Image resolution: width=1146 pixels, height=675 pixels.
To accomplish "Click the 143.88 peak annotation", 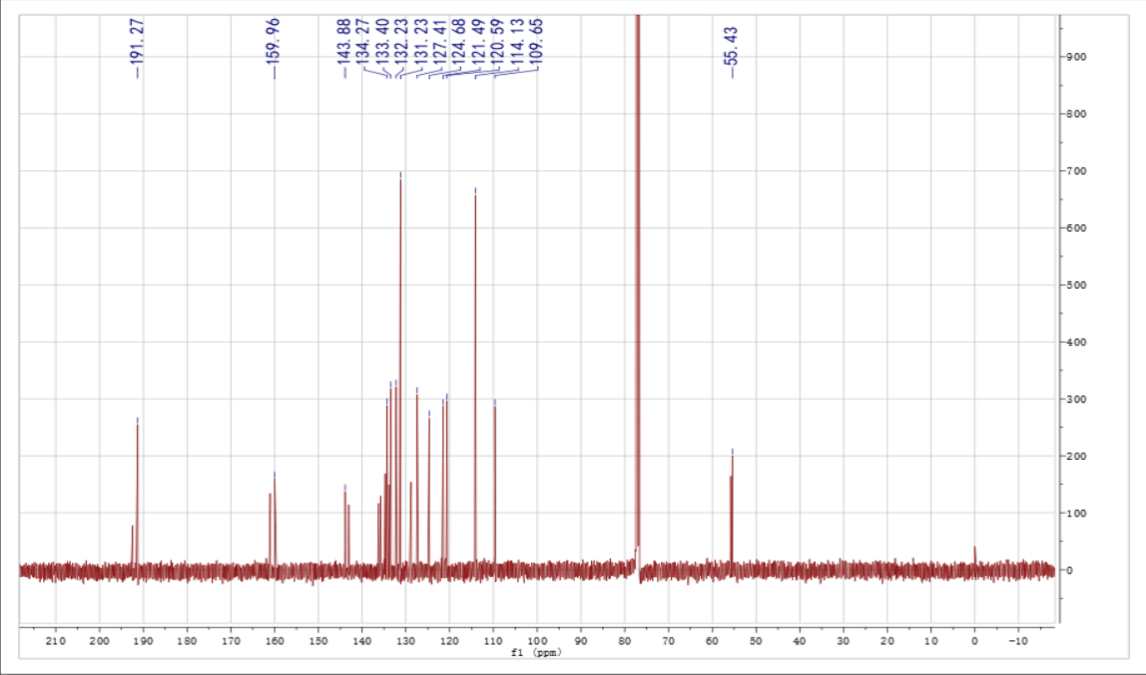I will tap(345, 47).
